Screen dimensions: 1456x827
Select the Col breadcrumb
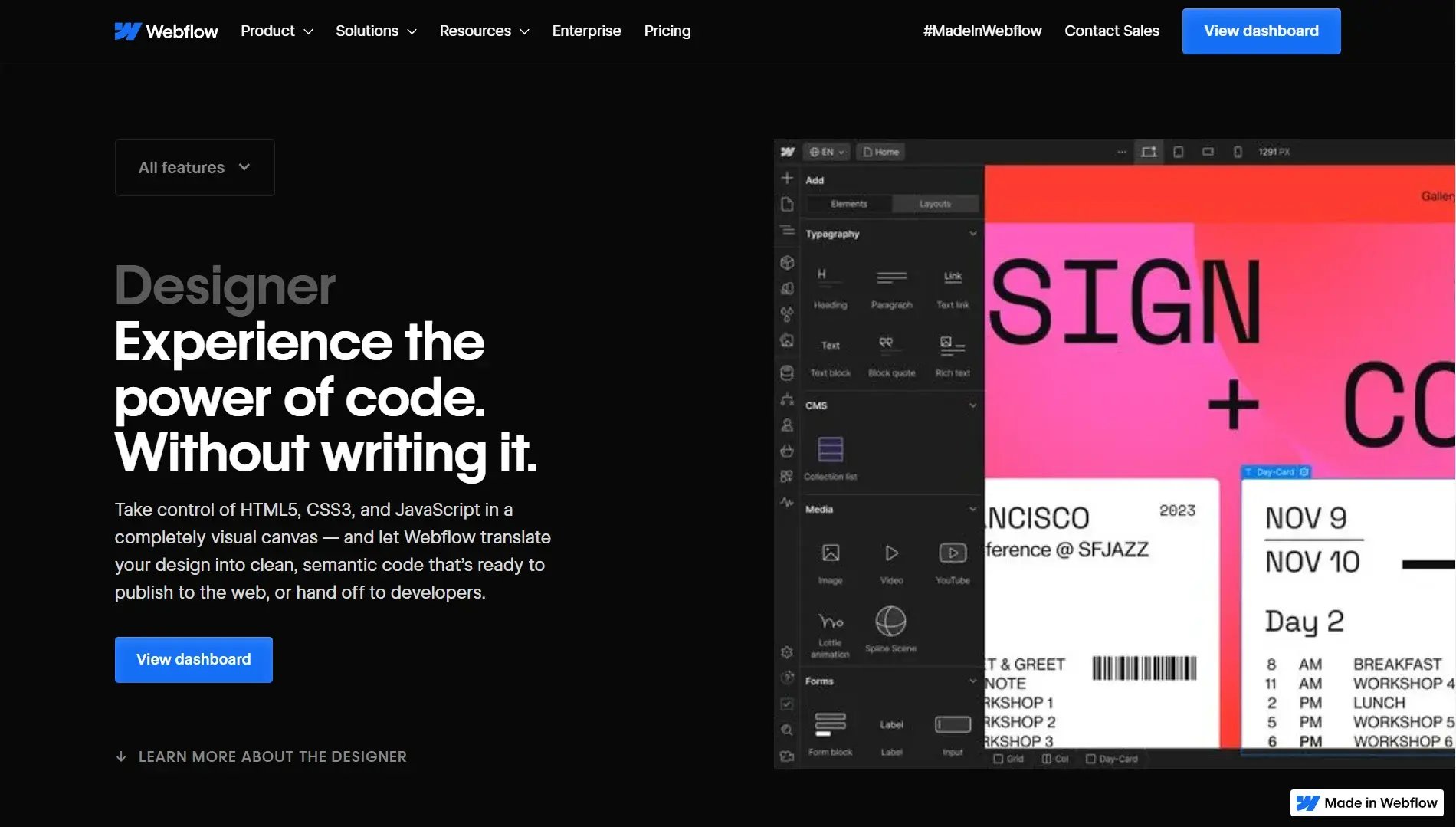[x=1055, y=759]
